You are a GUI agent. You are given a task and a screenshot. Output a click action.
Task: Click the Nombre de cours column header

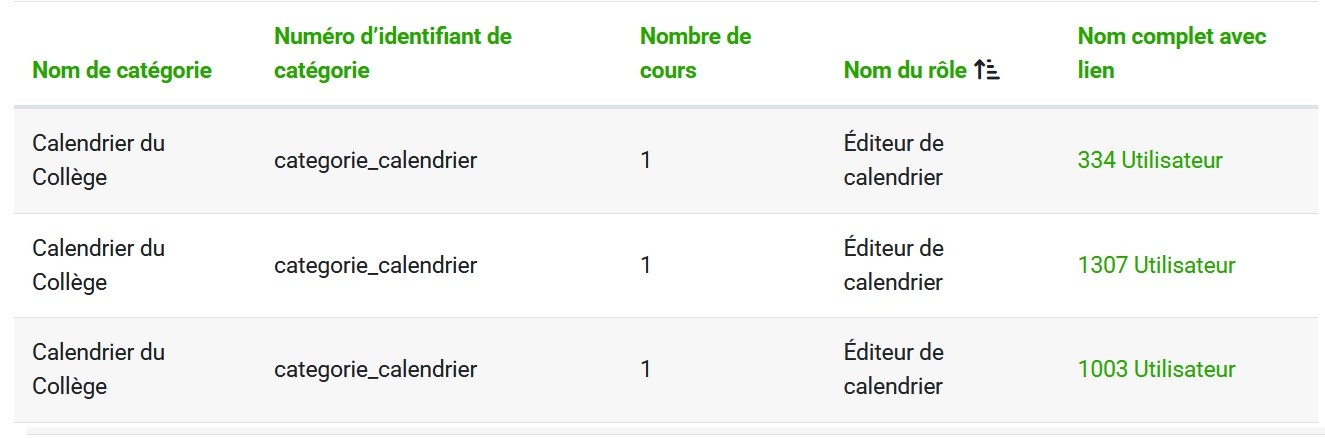pyautogui.click(x=695, y=53)
